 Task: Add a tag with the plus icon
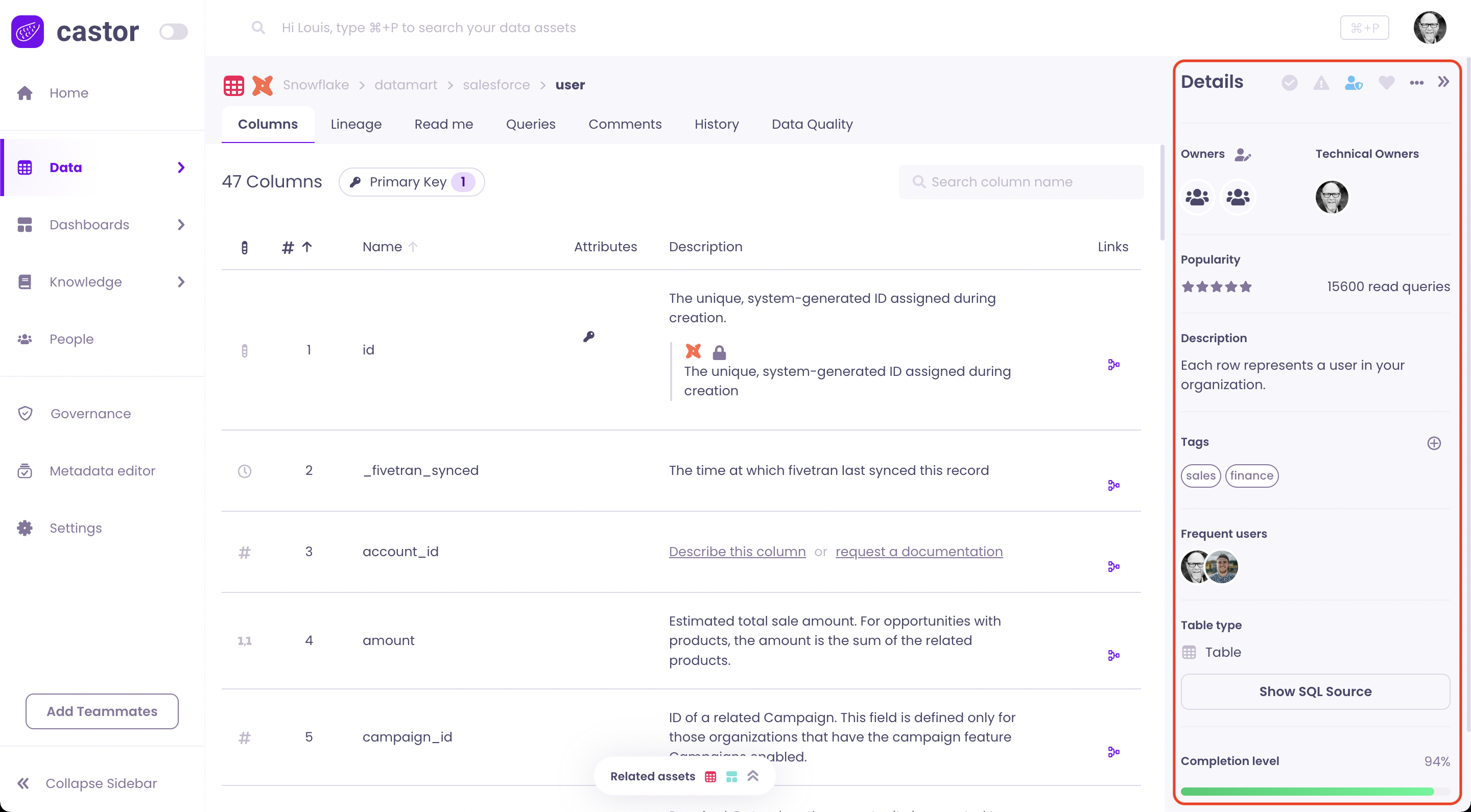1434,443
